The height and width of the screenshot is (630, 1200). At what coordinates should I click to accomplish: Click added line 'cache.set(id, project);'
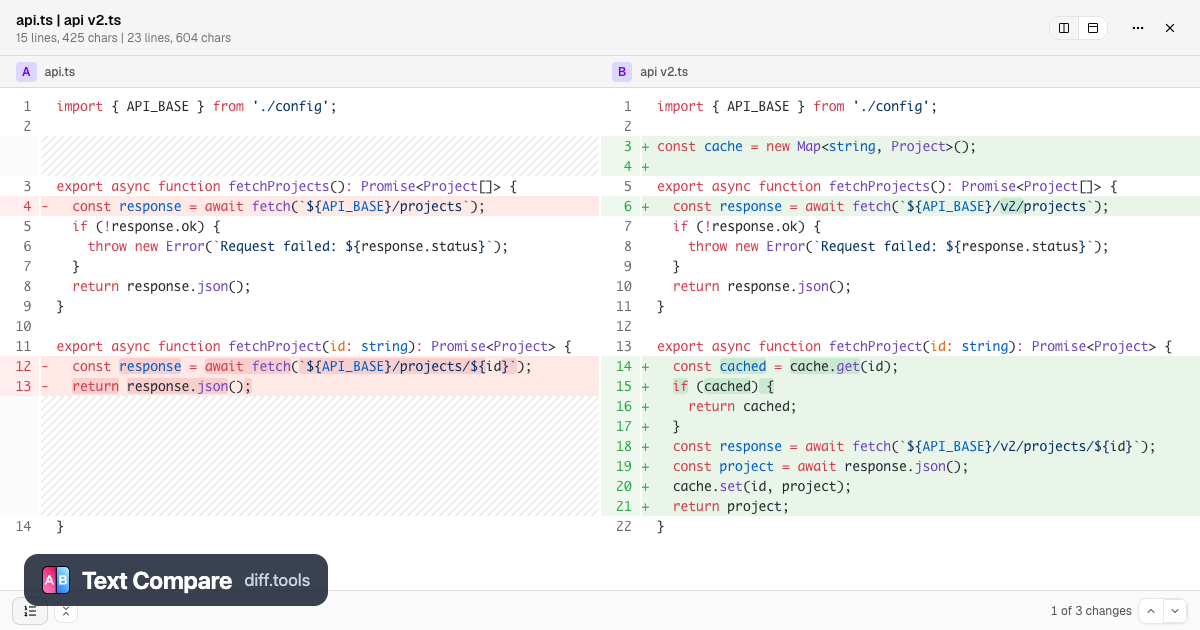pyautogui.click(x=761, y=486)
